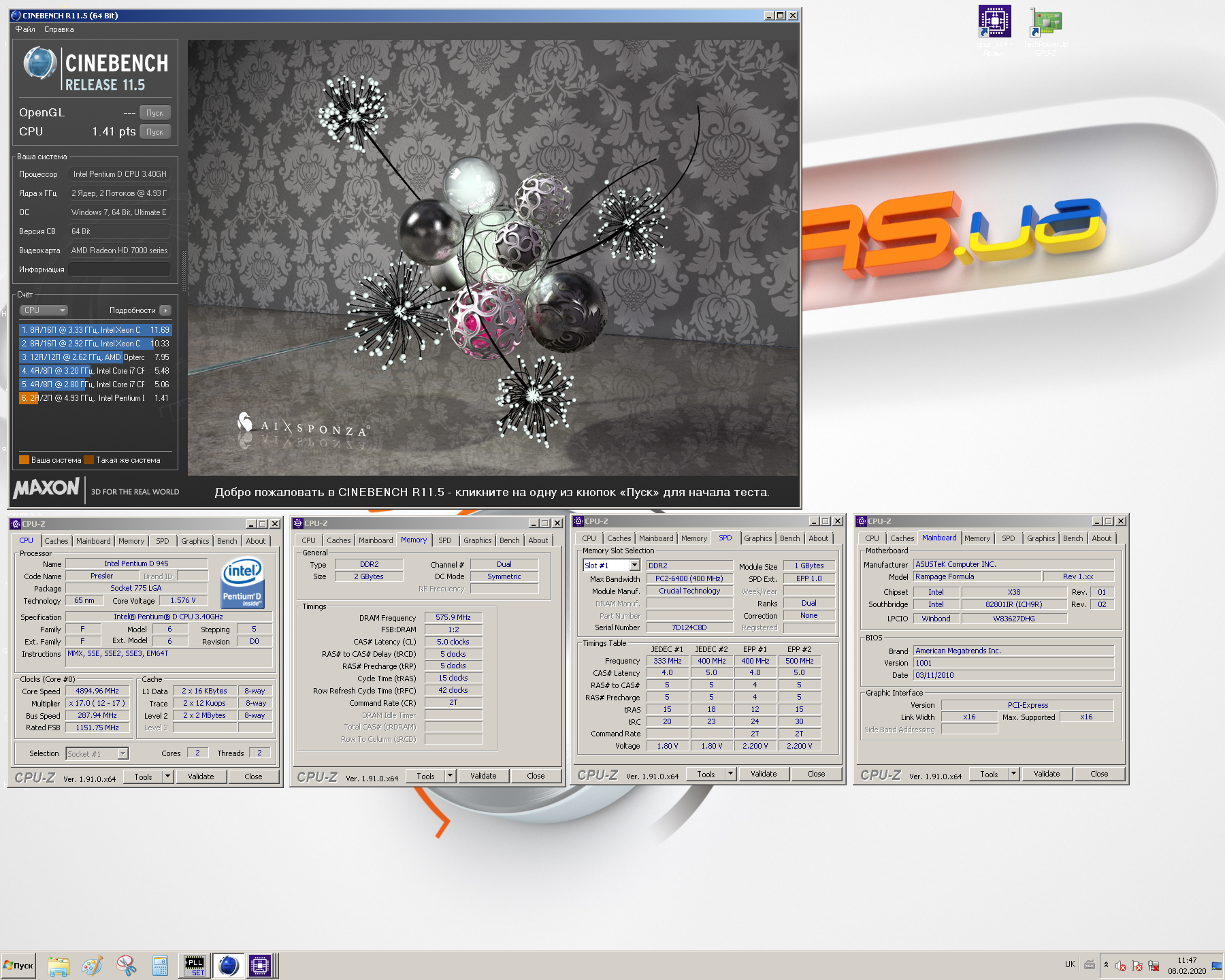Switch to Graphics tab in SPD CPU-Z window
This screenshot has width=1225, height=980.
pos(758,538)
